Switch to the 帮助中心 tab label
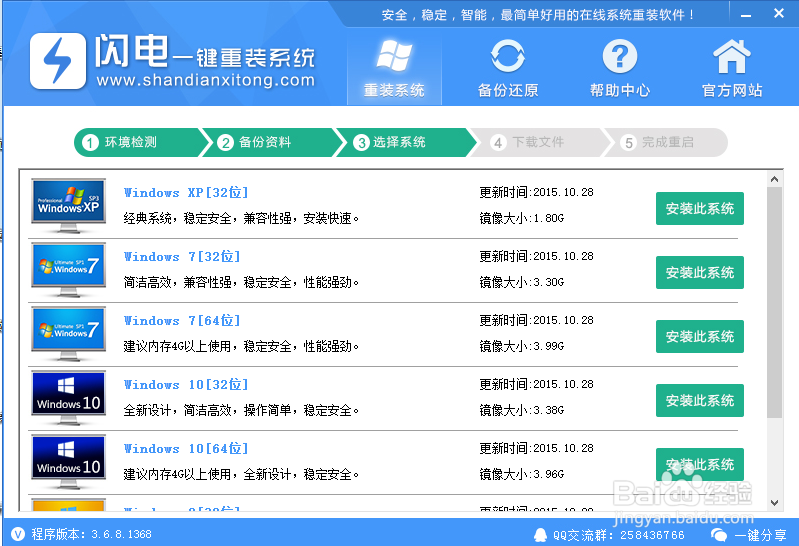 click(620, 90)
